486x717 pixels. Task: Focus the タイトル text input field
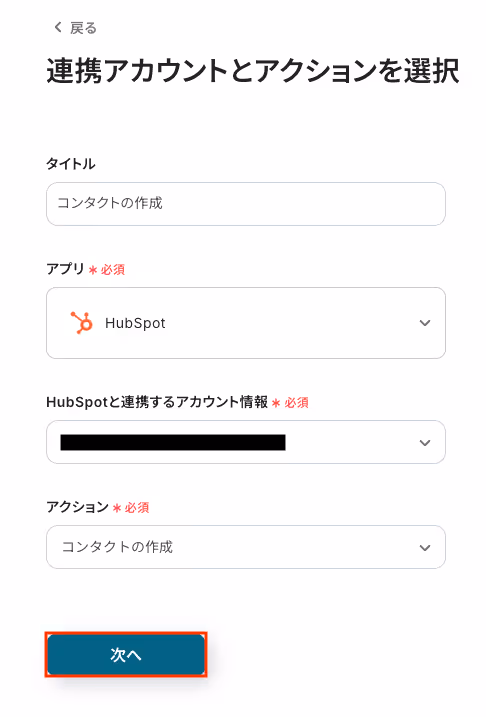pyautogui.click(x=246, y=204)
